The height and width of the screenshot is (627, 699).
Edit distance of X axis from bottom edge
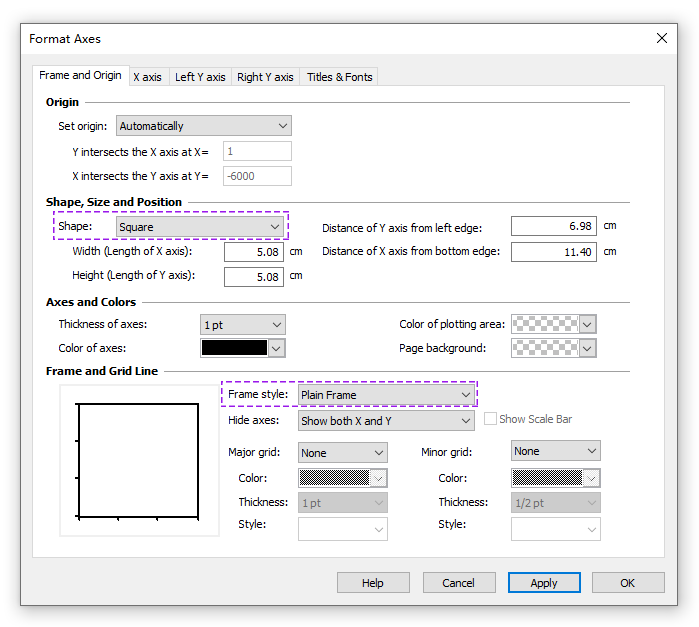point(554,252)
